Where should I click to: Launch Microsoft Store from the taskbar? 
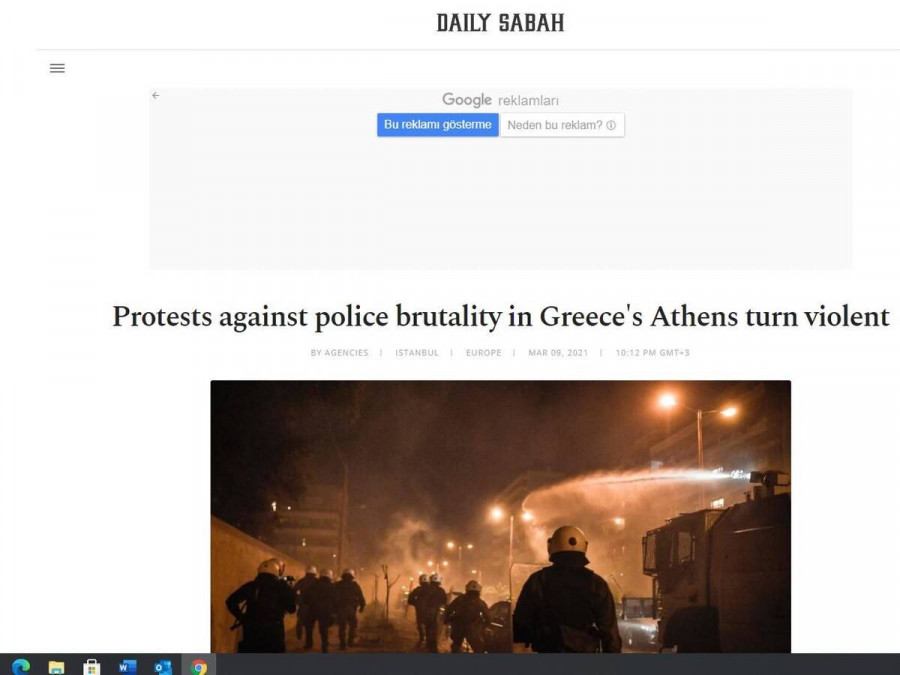tap(91, 666)
